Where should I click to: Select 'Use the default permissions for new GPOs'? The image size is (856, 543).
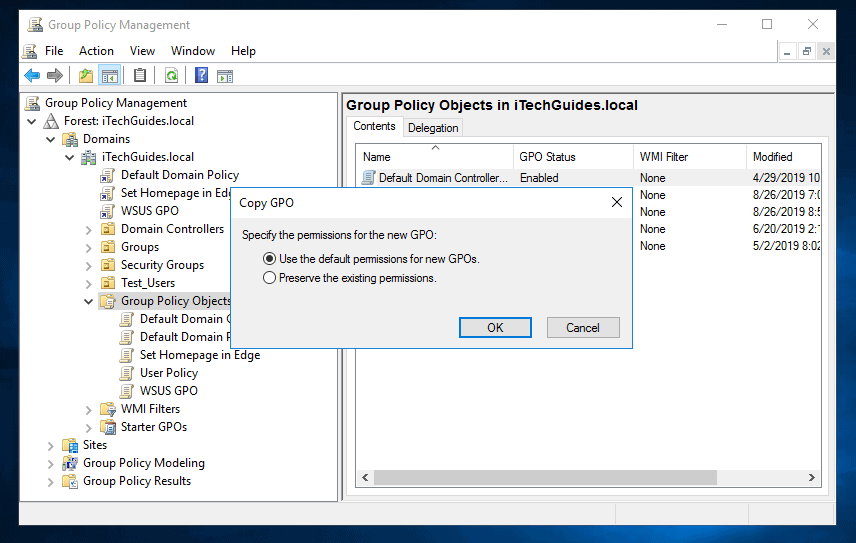tap(269, 259)
